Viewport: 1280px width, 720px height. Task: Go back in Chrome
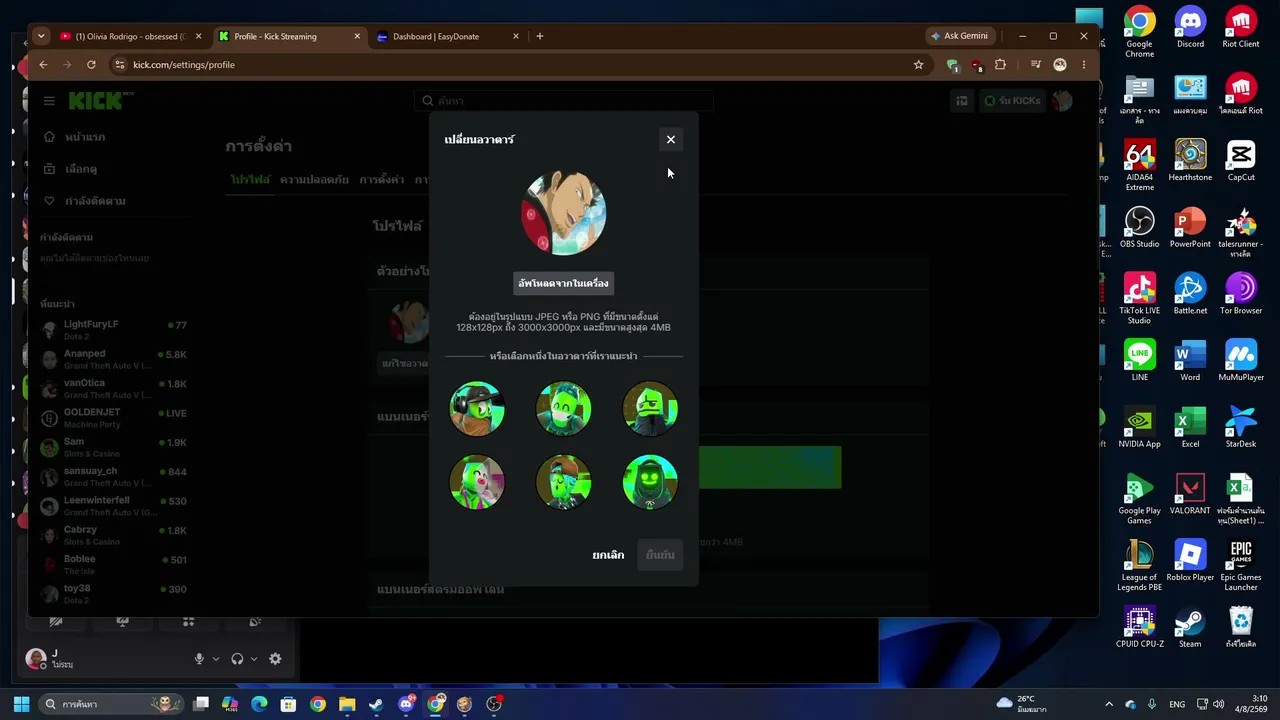(x=43, y=65)
